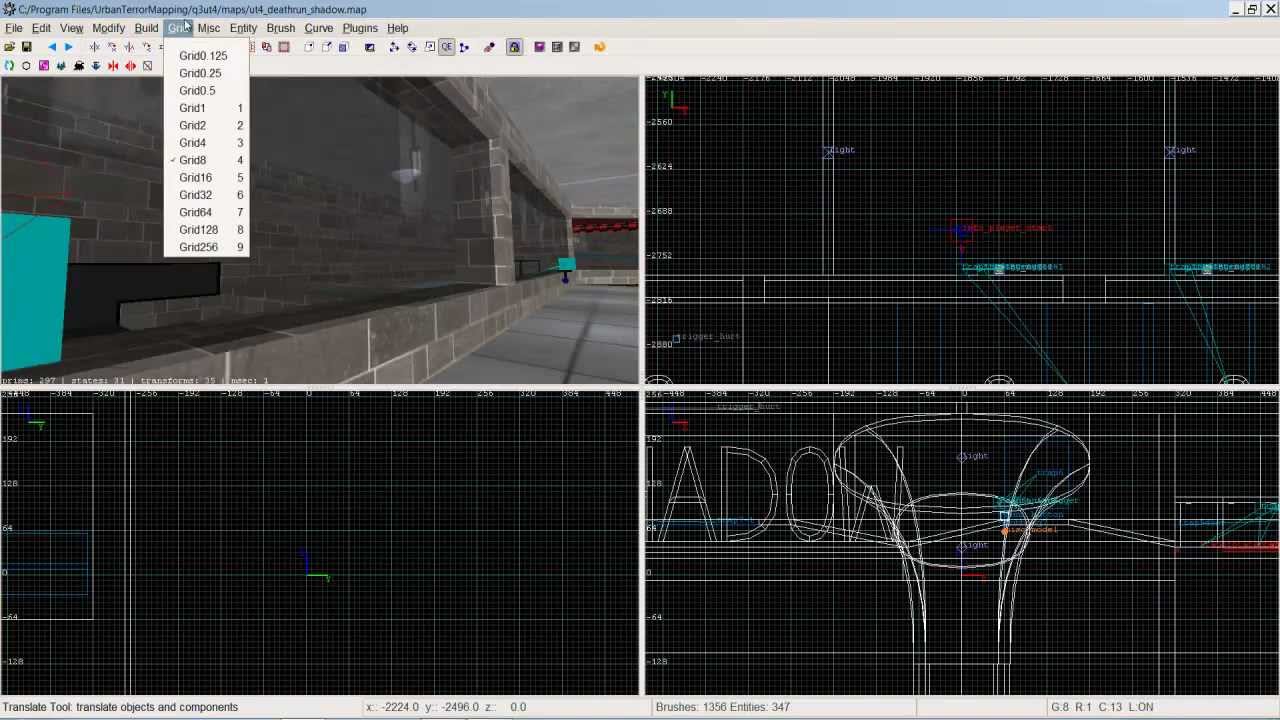Open the Build menu
The width and height of the screenshot is (1280, 720).
[x=146, y=28]
